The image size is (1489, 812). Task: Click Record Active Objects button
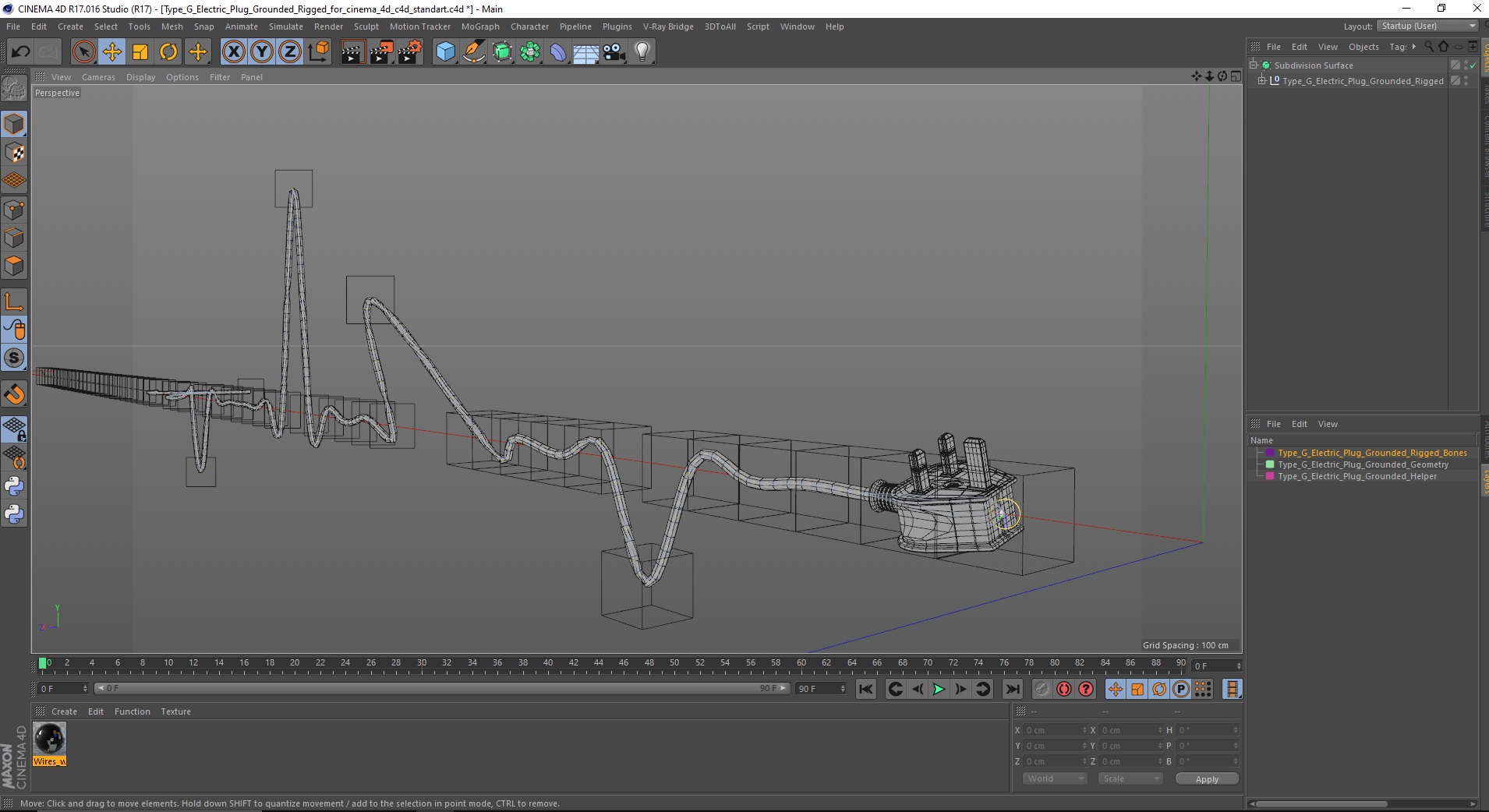coord(1042,689)
